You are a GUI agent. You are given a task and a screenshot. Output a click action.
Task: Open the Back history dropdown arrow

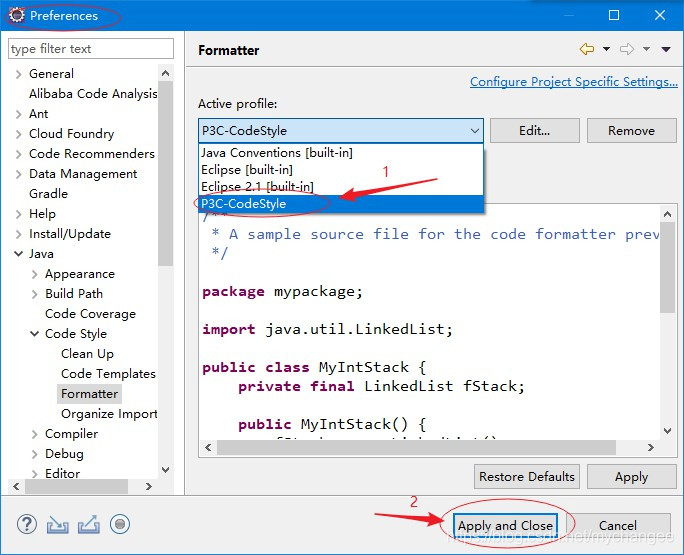click(x=606, y=50)
